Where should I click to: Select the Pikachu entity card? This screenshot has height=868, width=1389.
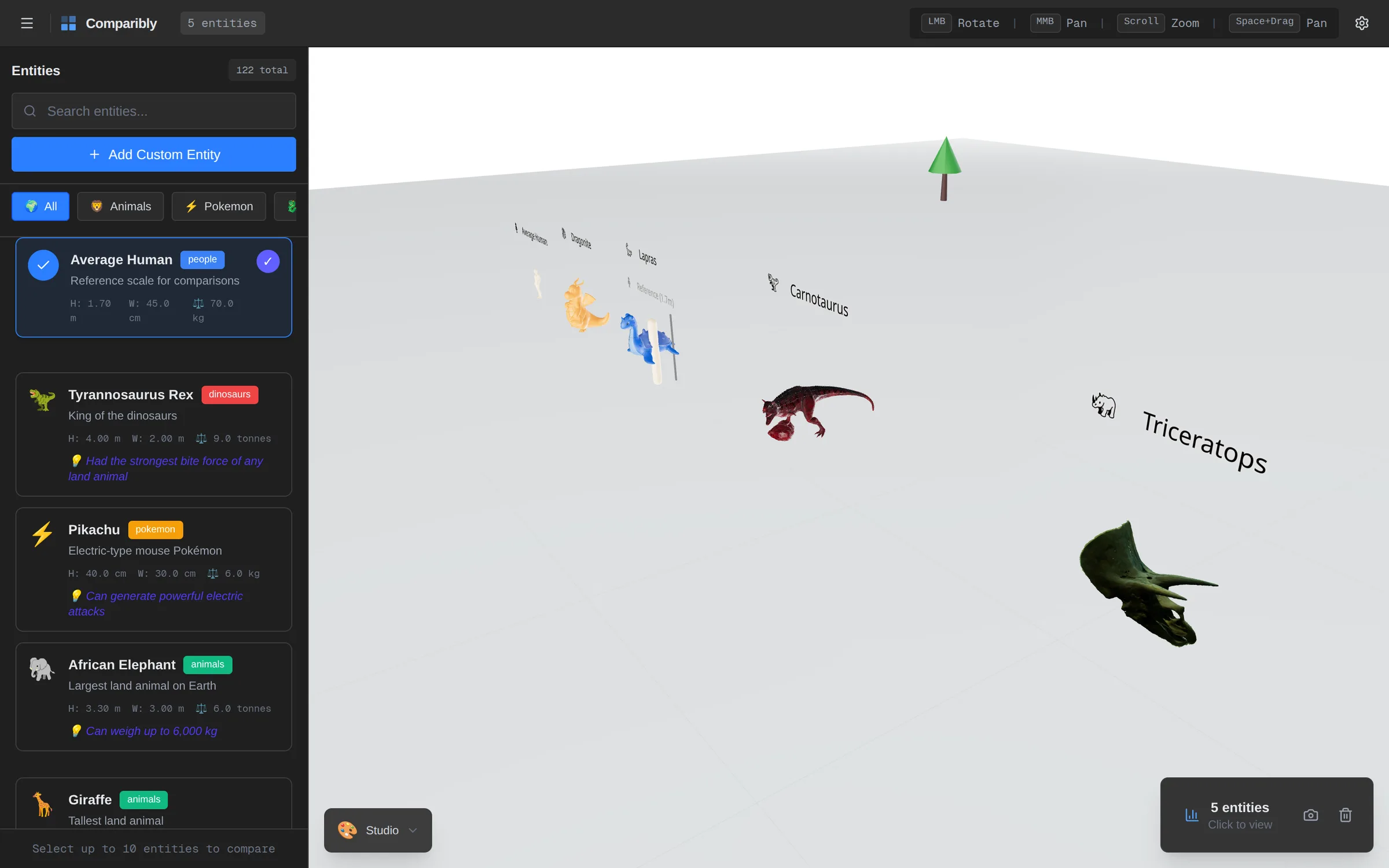click(153, 569)
